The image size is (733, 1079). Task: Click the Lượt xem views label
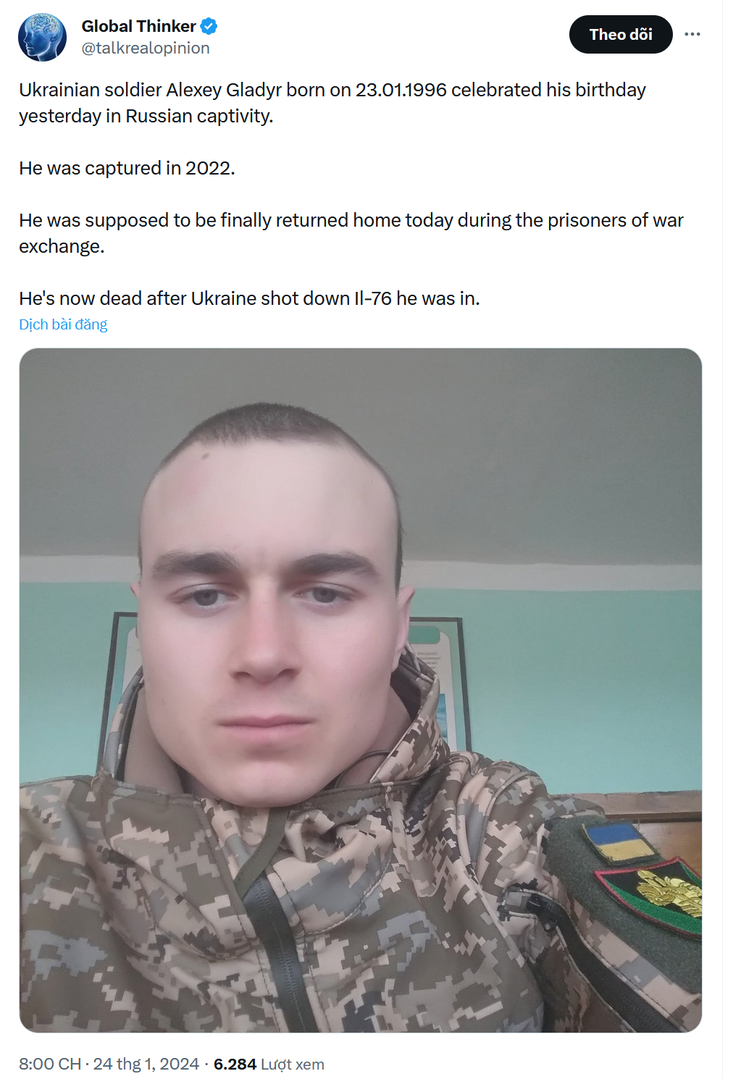(x=292, y=1064)
